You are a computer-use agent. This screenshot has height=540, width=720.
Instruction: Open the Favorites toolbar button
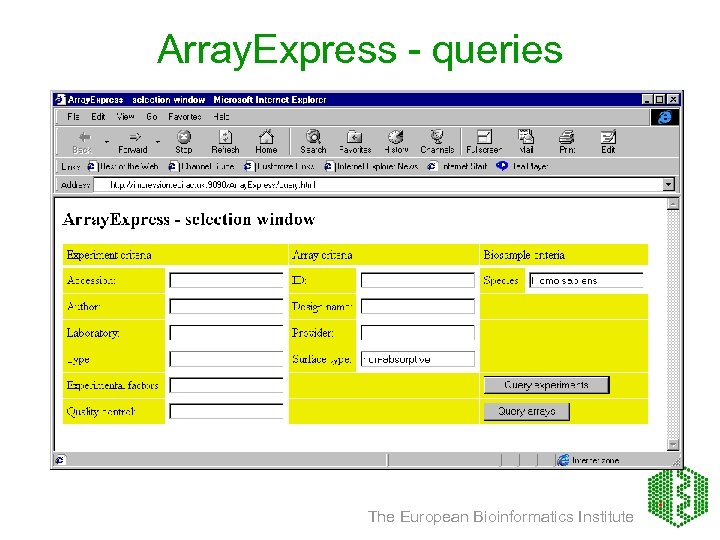point(355,142)
